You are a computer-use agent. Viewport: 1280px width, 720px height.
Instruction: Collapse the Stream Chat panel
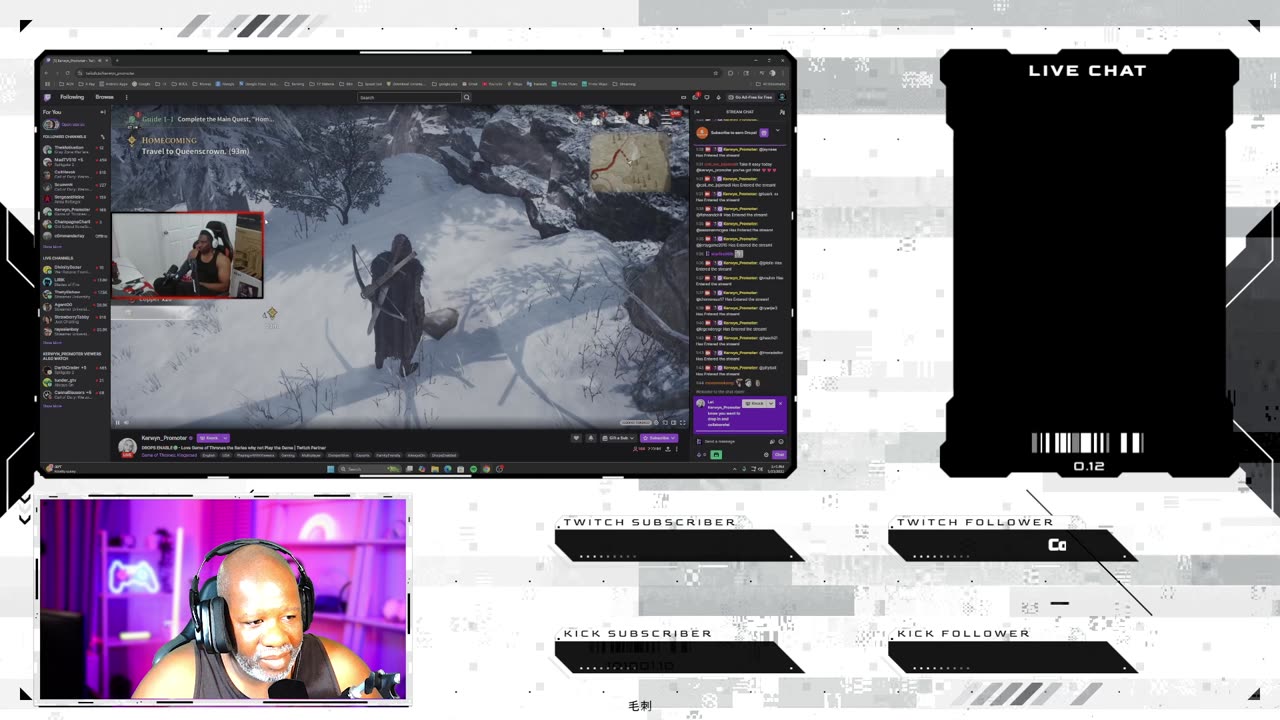[x=698, y=112]
